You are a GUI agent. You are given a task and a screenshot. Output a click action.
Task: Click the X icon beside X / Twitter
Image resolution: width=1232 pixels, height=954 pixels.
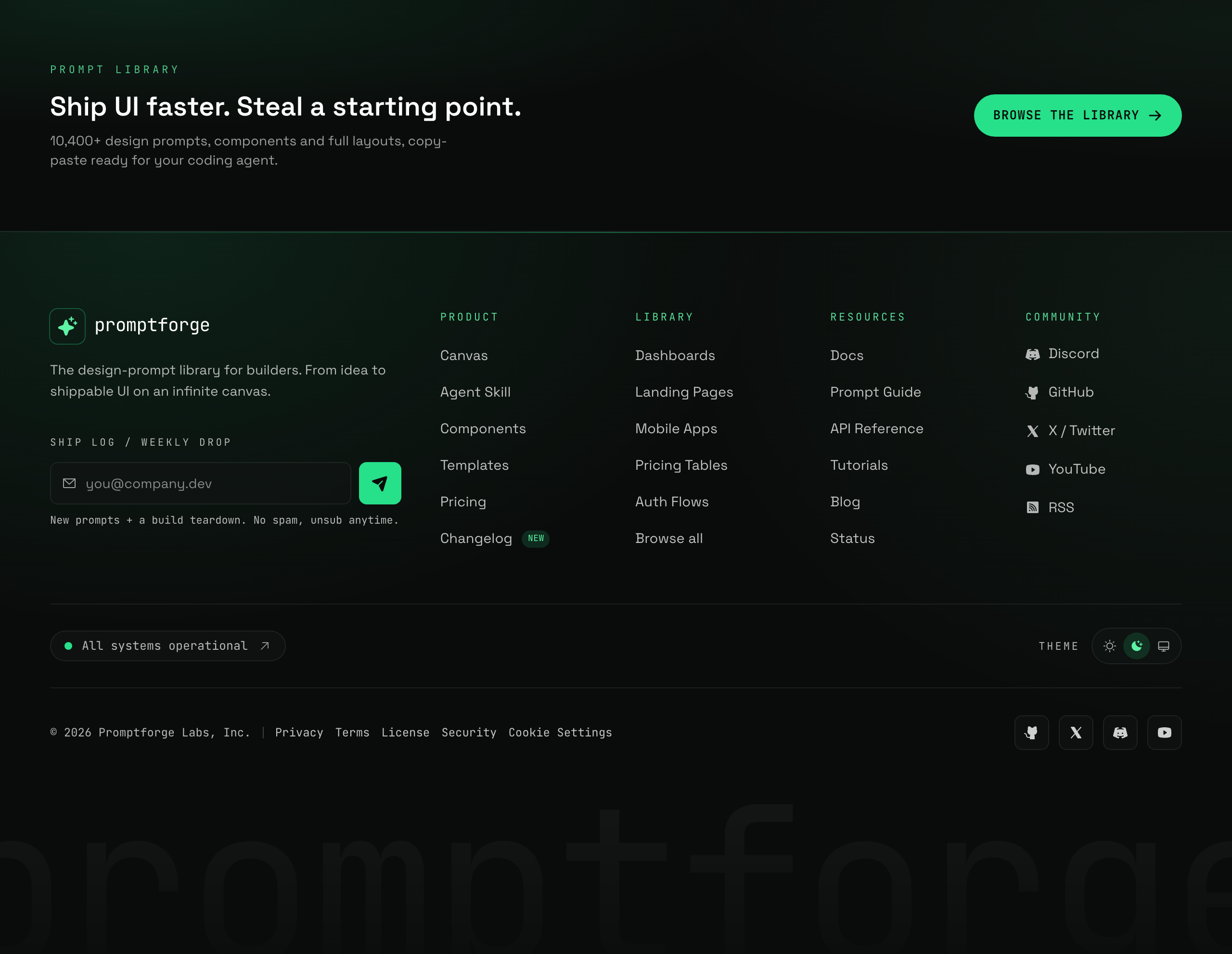pyautogui.click(x=1032, y=431)
